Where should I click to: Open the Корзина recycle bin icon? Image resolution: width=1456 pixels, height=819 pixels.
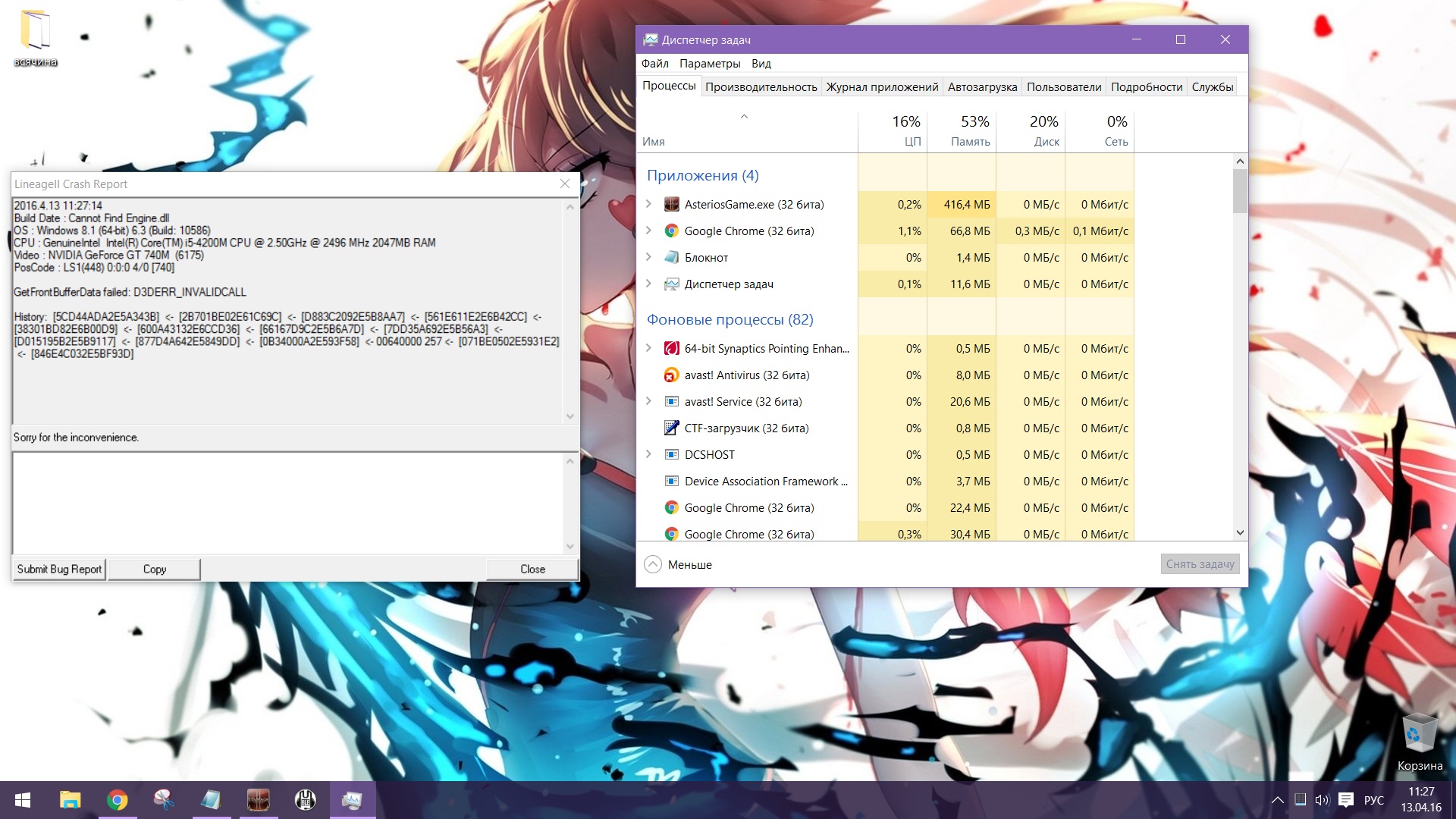(x=1420, y=742)
